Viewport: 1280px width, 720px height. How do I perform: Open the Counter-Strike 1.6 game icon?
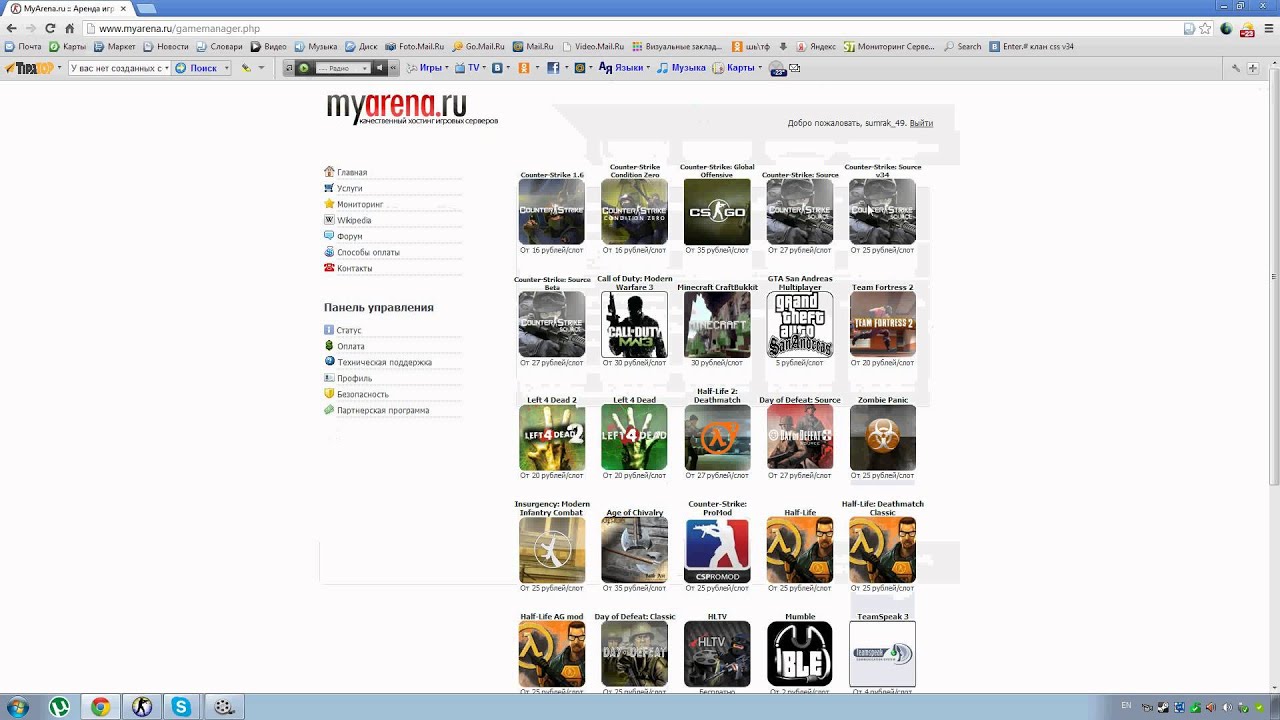pos(552,212)
